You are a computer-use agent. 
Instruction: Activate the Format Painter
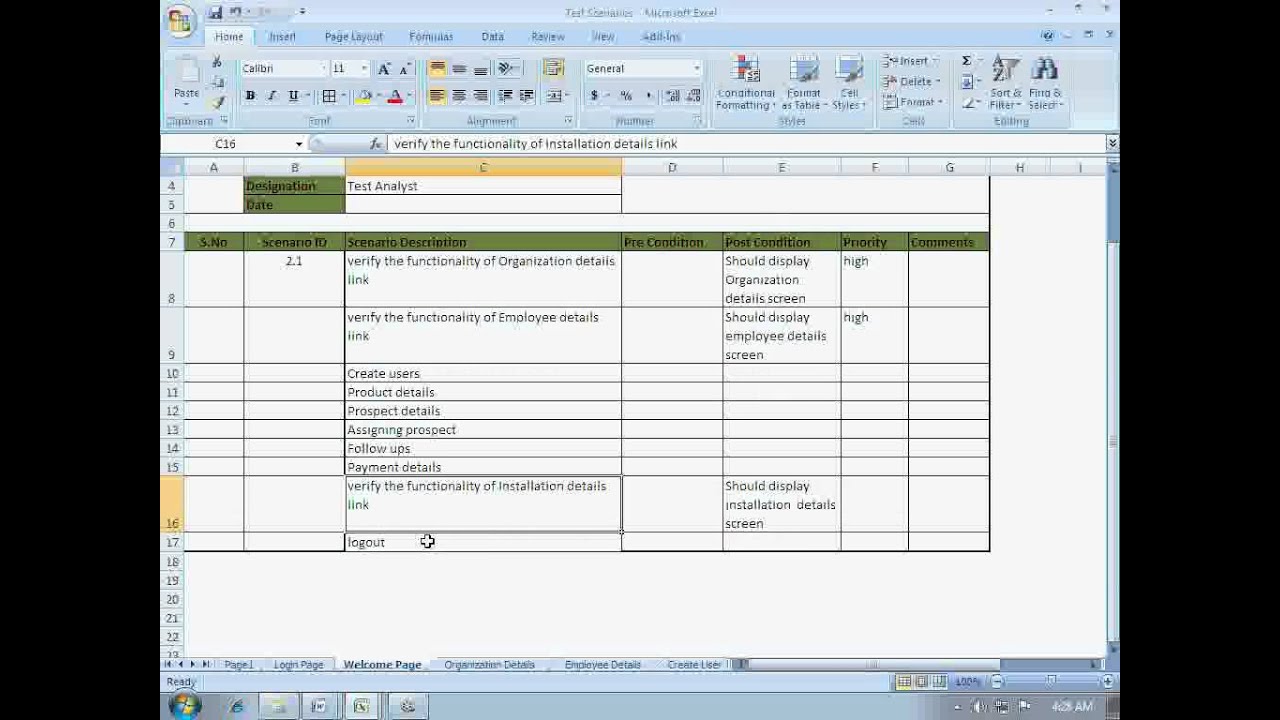pos(217,102)
